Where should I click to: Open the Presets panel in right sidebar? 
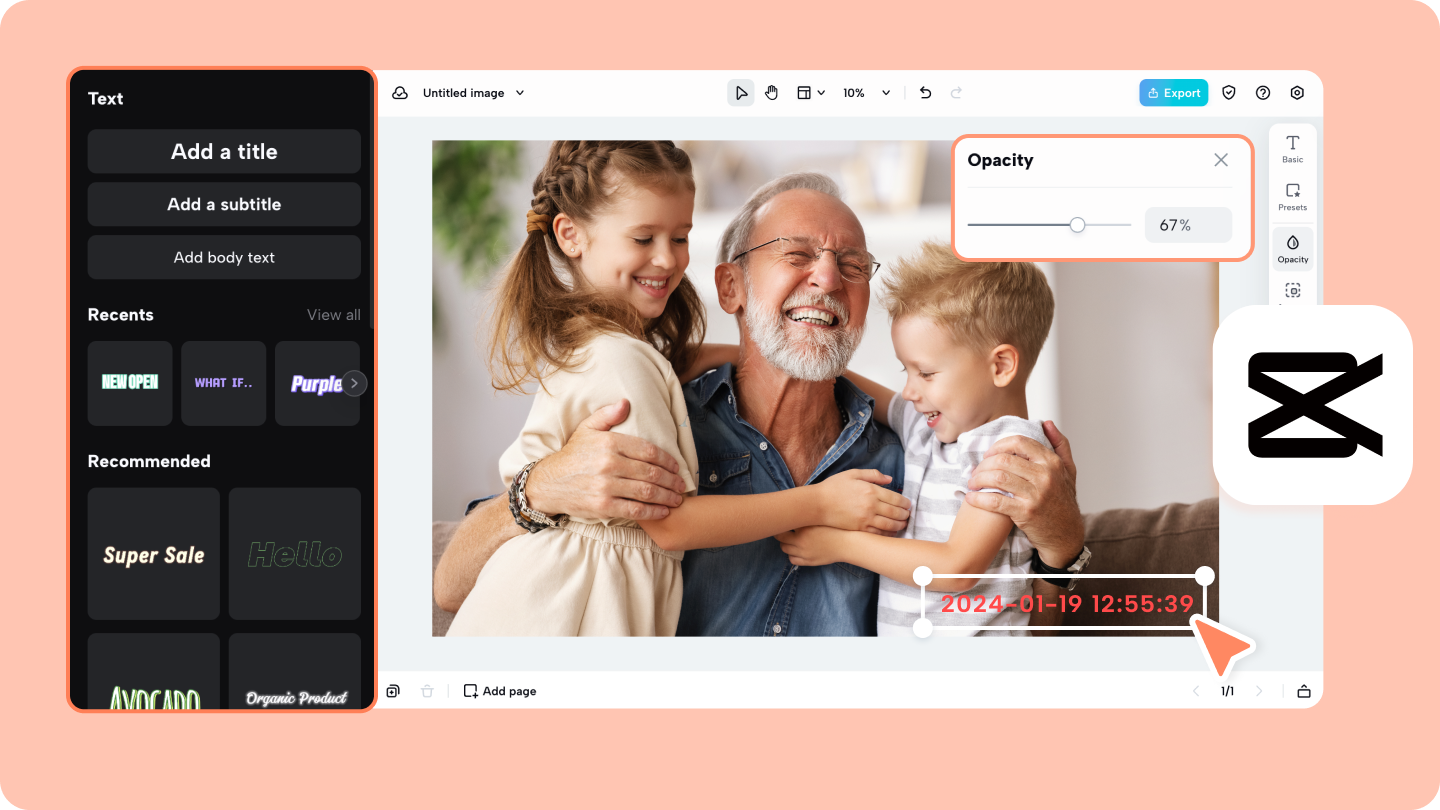point(1292,198)
